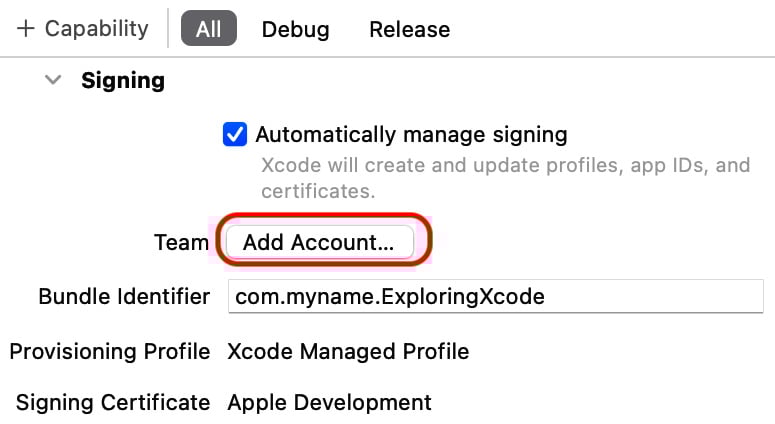Click the Xcode will create profiles description
The height and width of the screenshot is (424, 775).
click(x=505, y=178)
